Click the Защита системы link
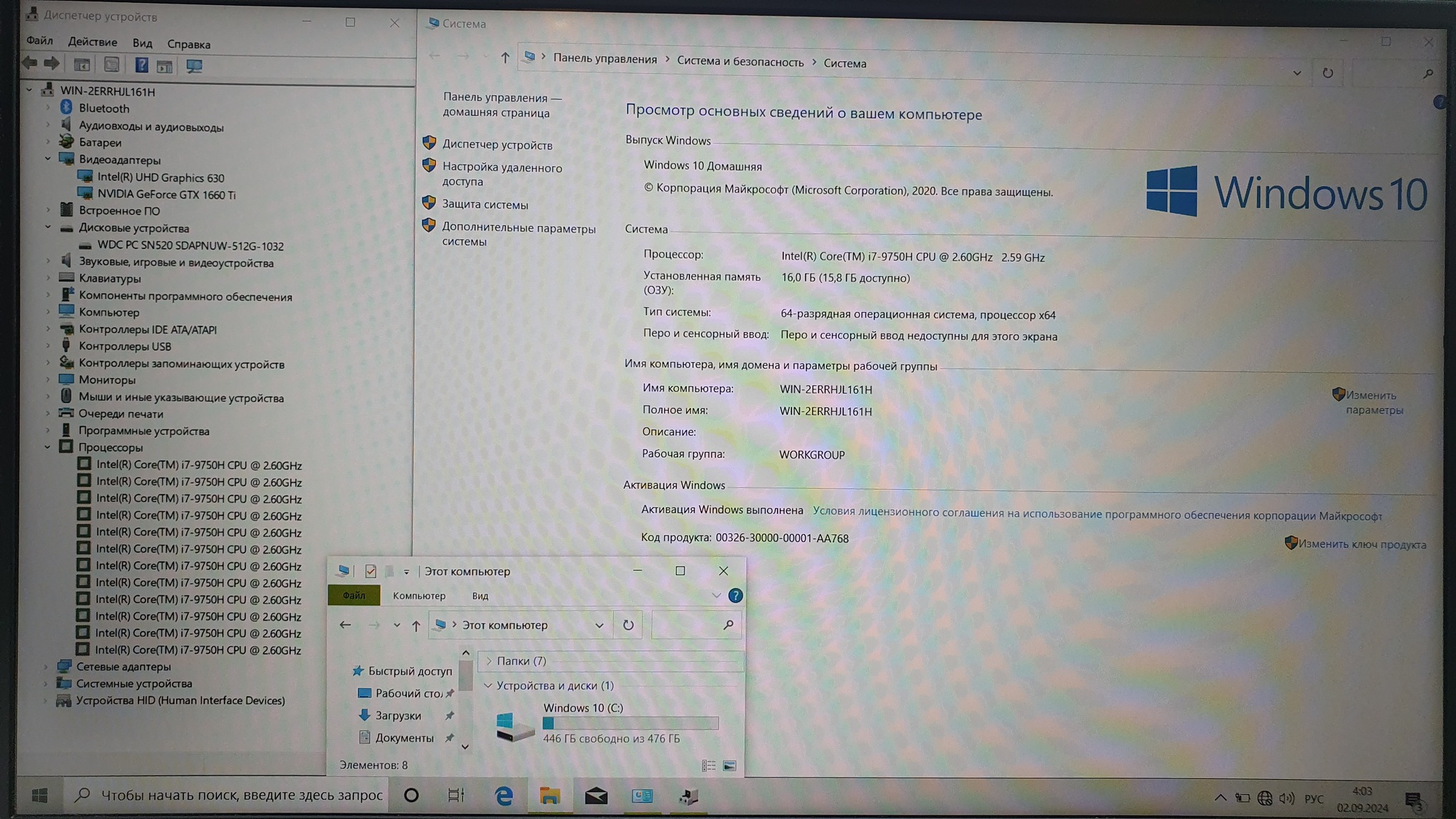This screenshot has height=819, width=1456. 485,205
